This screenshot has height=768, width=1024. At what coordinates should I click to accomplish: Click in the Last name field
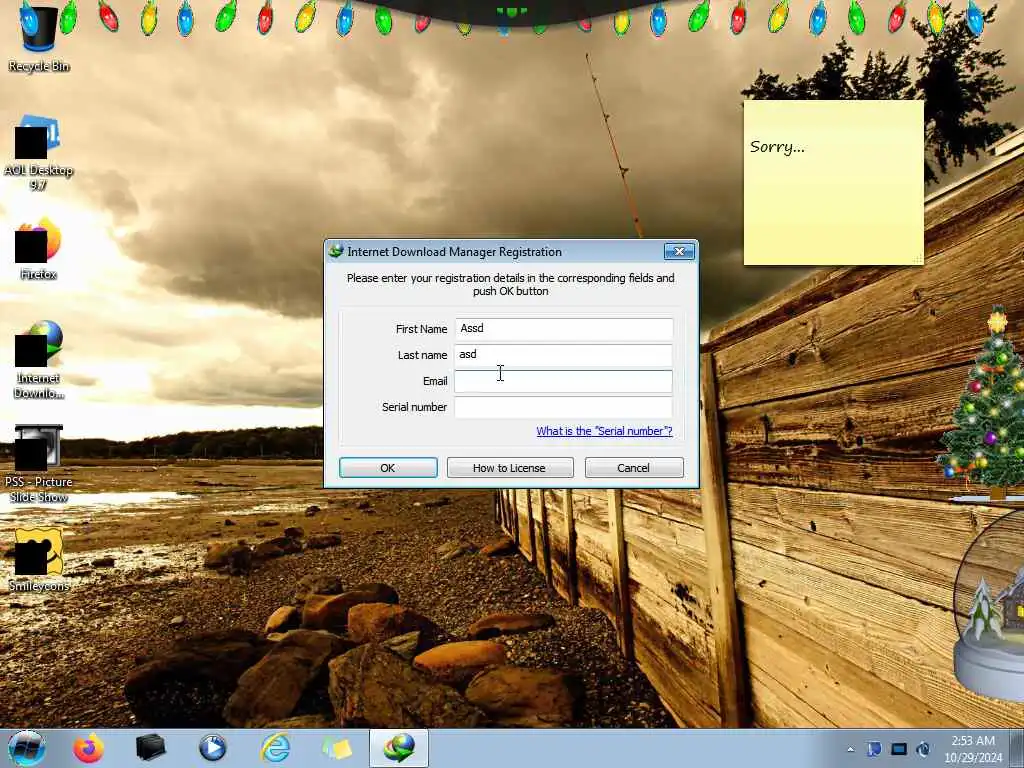pyautogui.click(x=564, y=355)
